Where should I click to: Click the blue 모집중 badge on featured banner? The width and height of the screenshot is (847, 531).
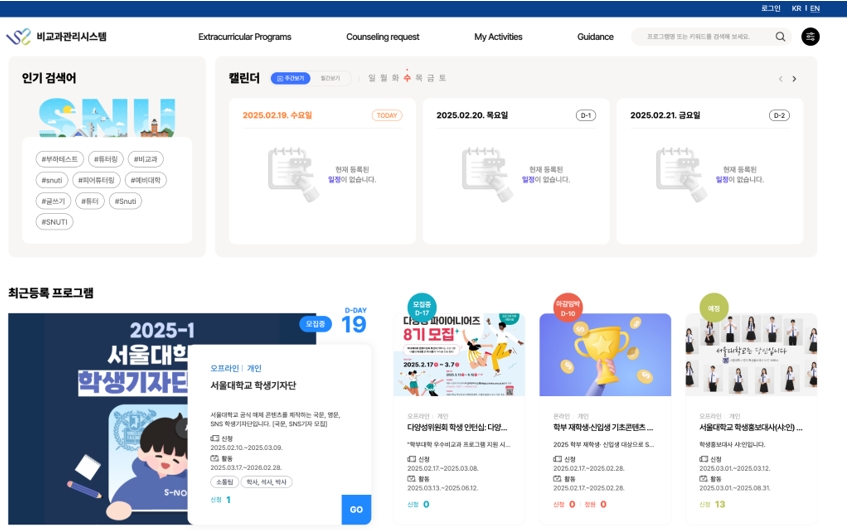click(x=315, y=324)
